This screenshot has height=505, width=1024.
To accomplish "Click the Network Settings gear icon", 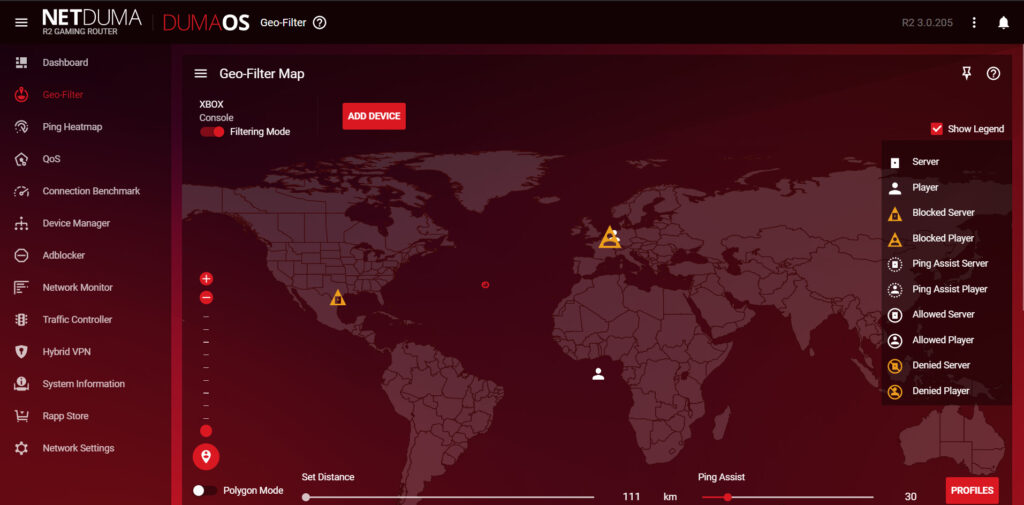I will pos(22,448).
